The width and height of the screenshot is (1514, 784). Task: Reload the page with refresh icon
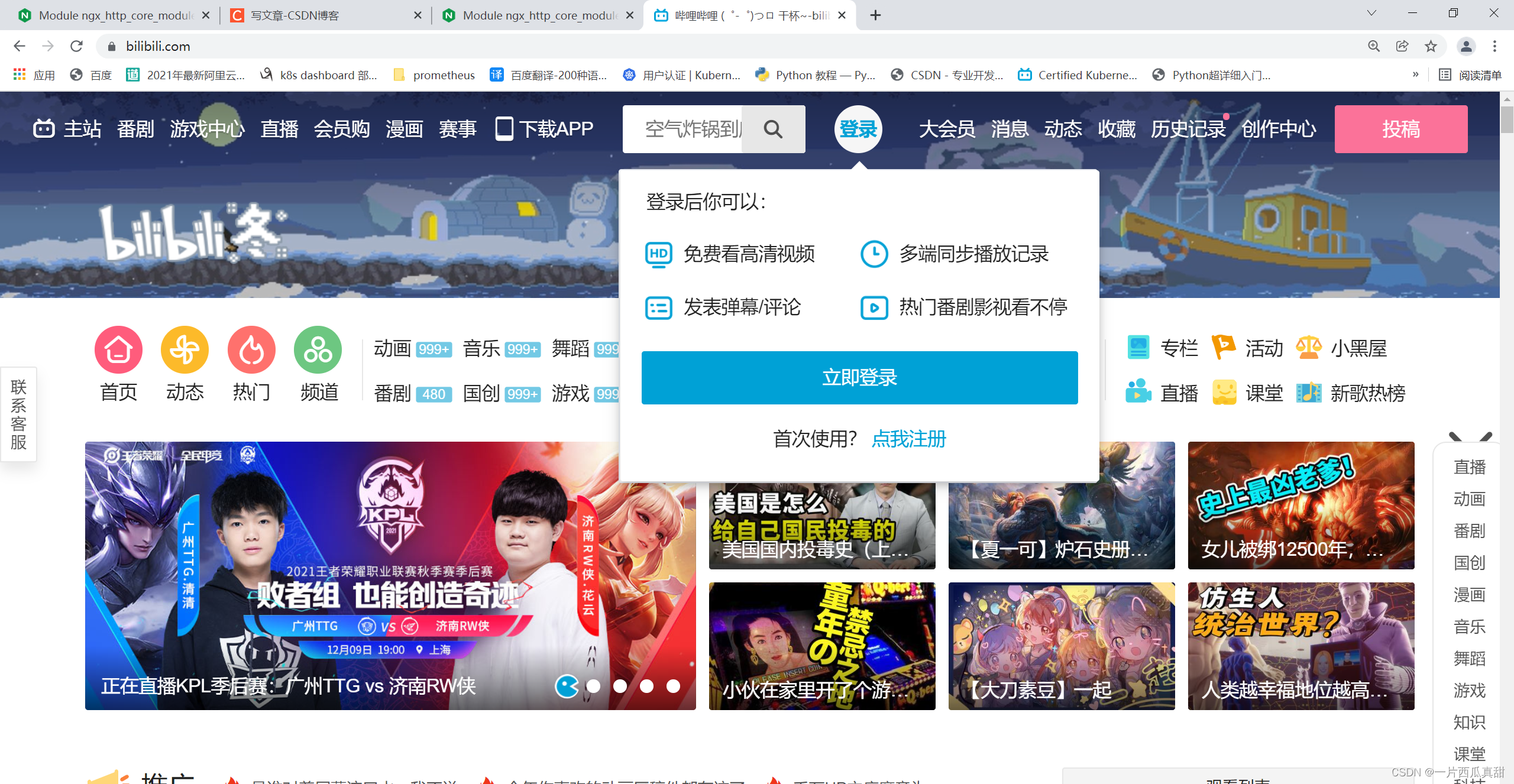[x=76, y=46]
